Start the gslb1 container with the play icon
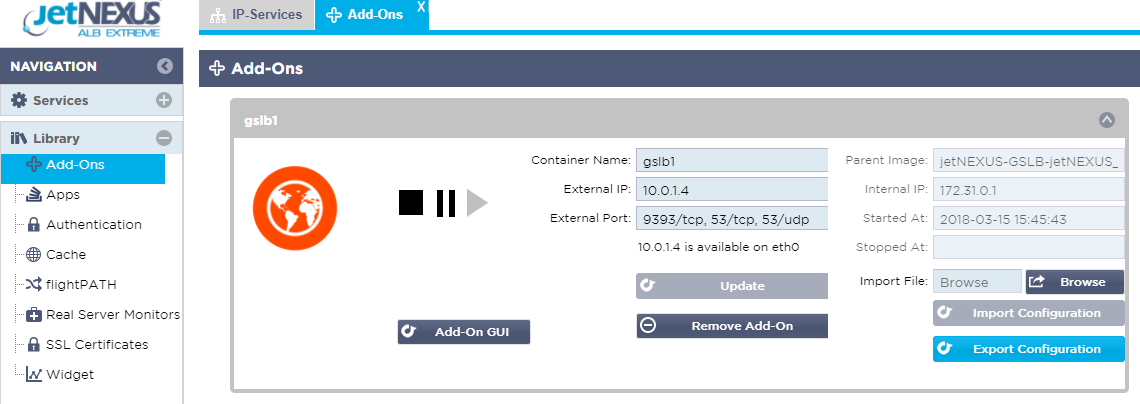Screen dimensions: 1140x404 477,203
